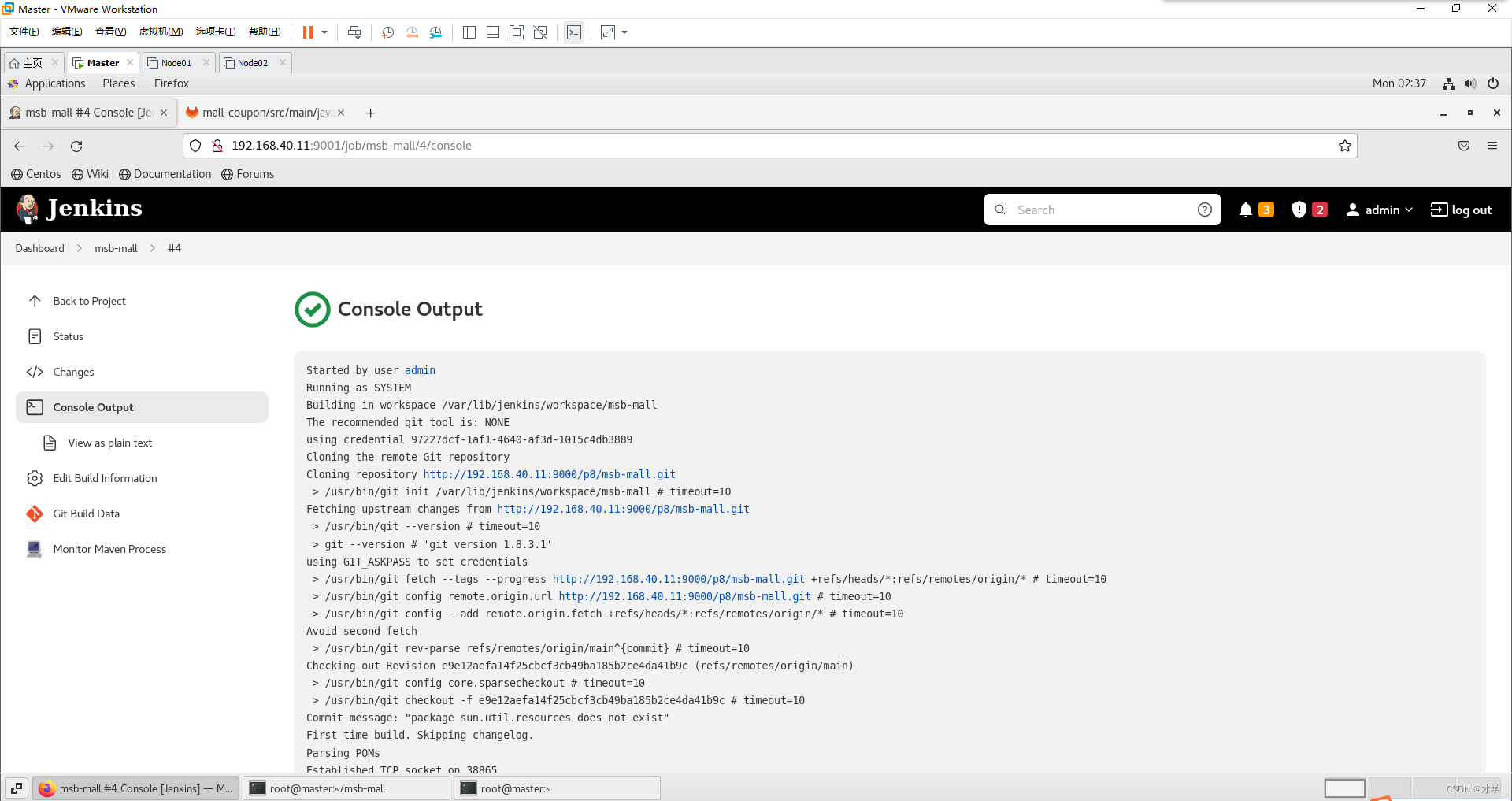Screen dimensions: 1512x801
Task: Switch to Unity mode icon in VMware toolbar
Action: click(x=540, y=32)
